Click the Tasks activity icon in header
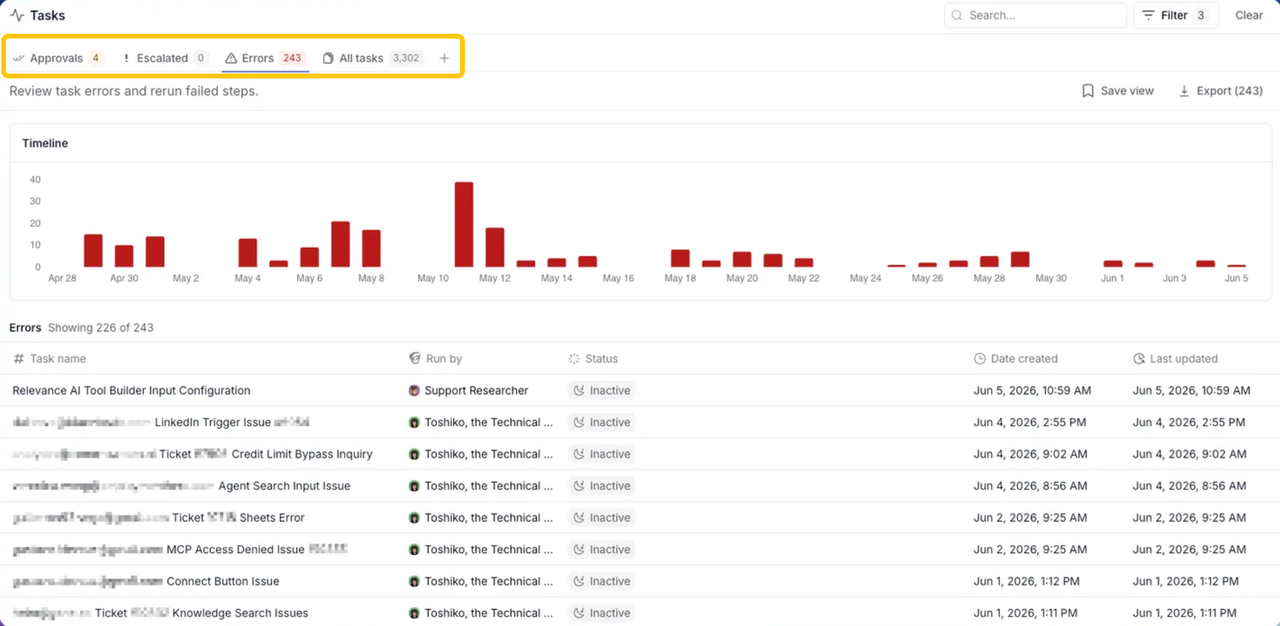The width and height of the screenshot is (1280, 626). (x=17, y=15)
